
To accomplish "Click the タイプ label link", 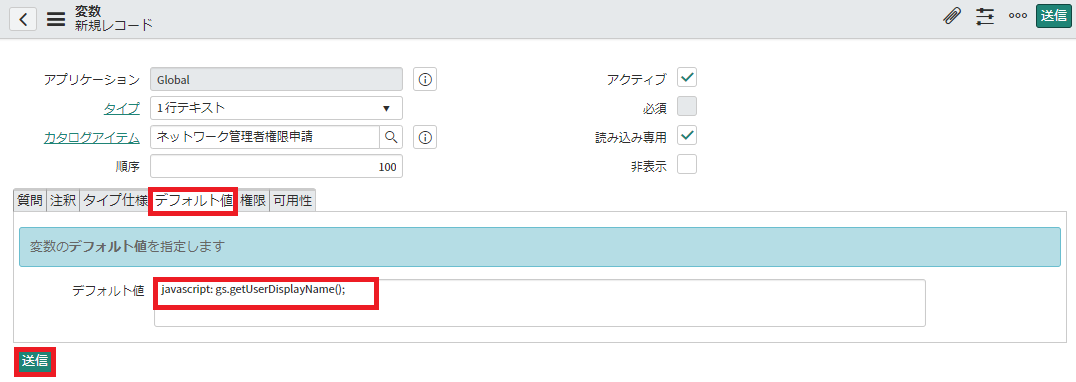I will 121,108.
